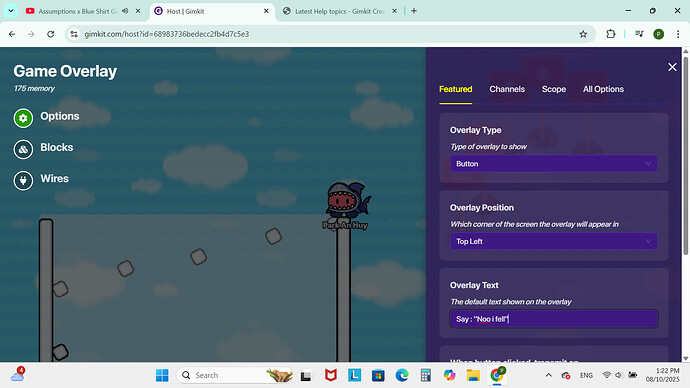Open the tab search dropdown arrow
690x388 pixels.
(x=11, y=11)
